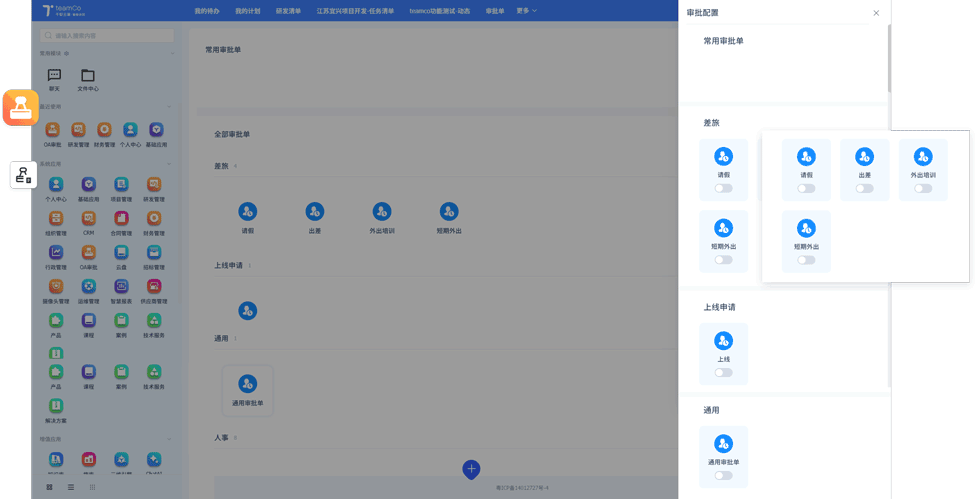Click the blue plus button at bottom
Image resolution: width=975 pixels, height=499 pixels.
pos(471,469)
